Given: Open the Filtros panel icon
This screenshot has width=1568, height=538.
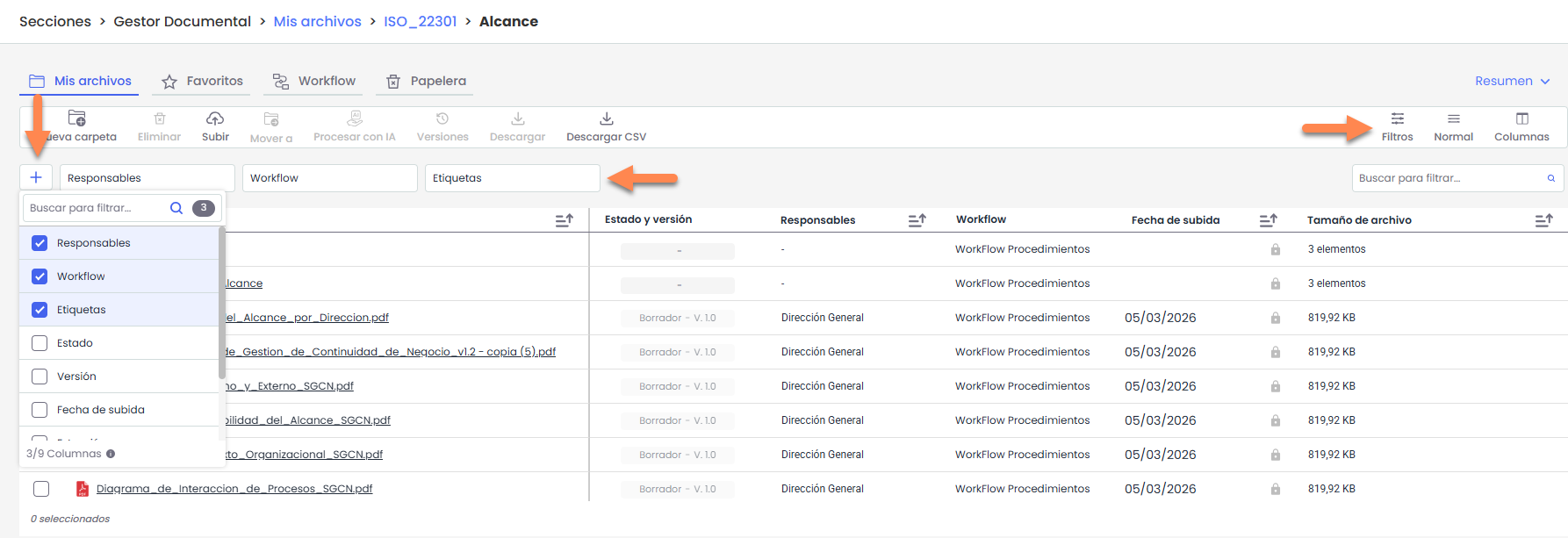Looking at the screenshot, I should click(1397, 118).
